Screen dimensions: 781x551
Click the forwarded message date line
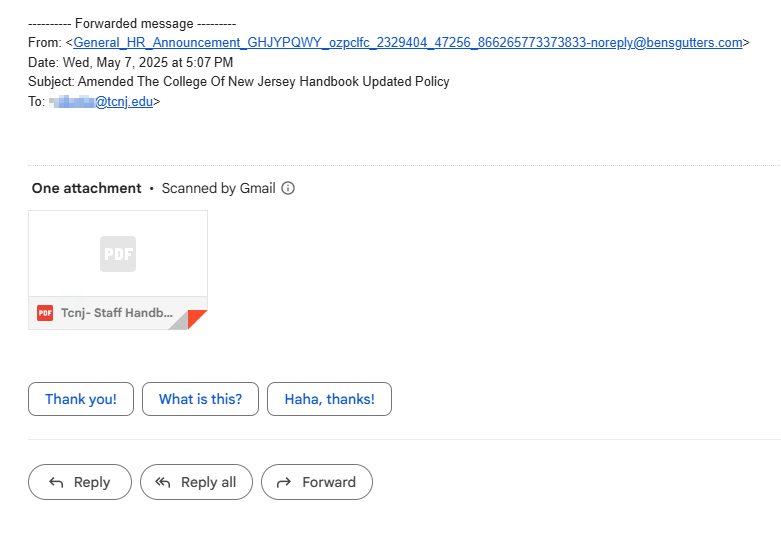(x=130, y=62)
